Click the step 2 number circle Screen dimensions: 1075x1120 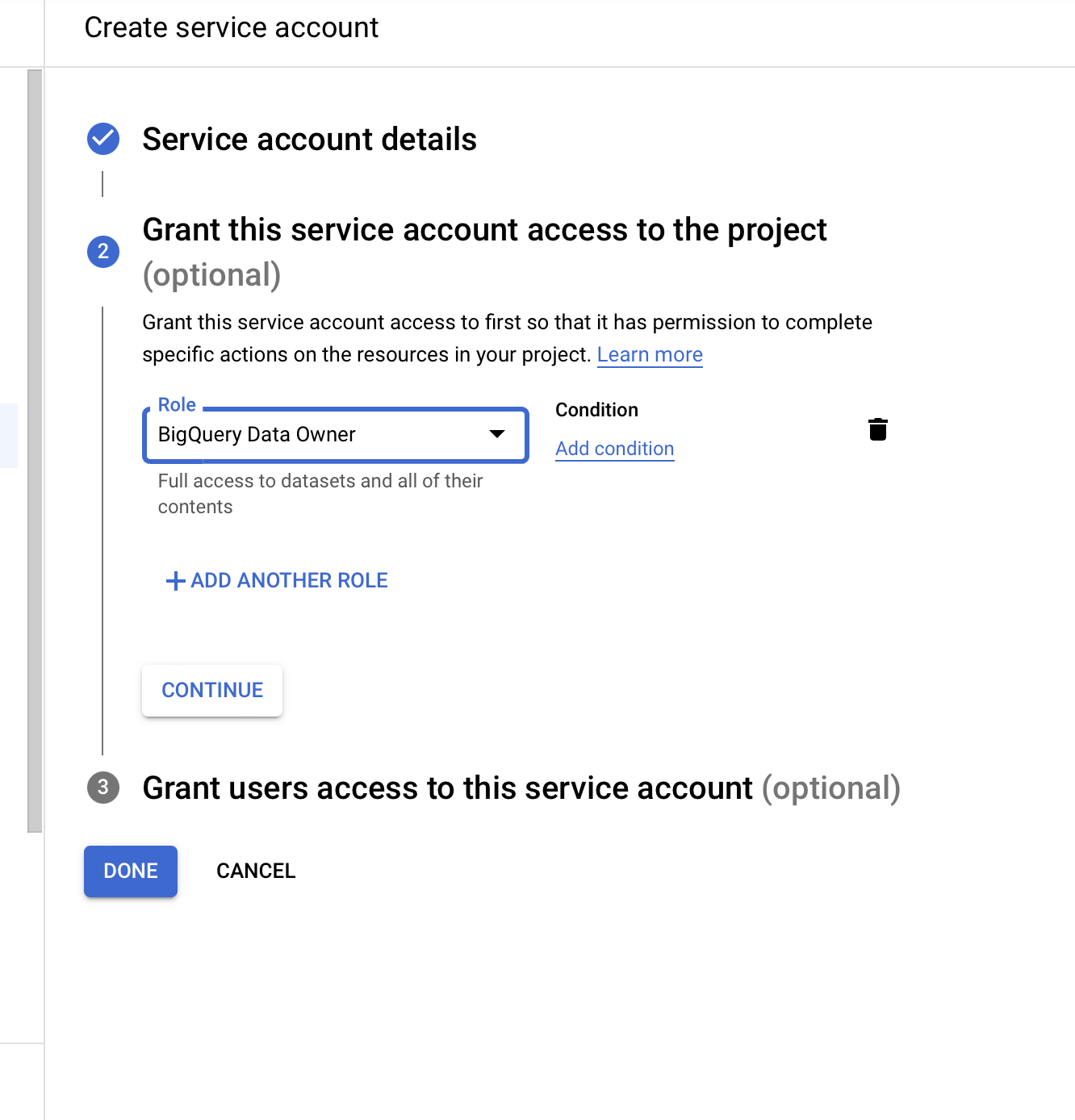click(103, 252)
